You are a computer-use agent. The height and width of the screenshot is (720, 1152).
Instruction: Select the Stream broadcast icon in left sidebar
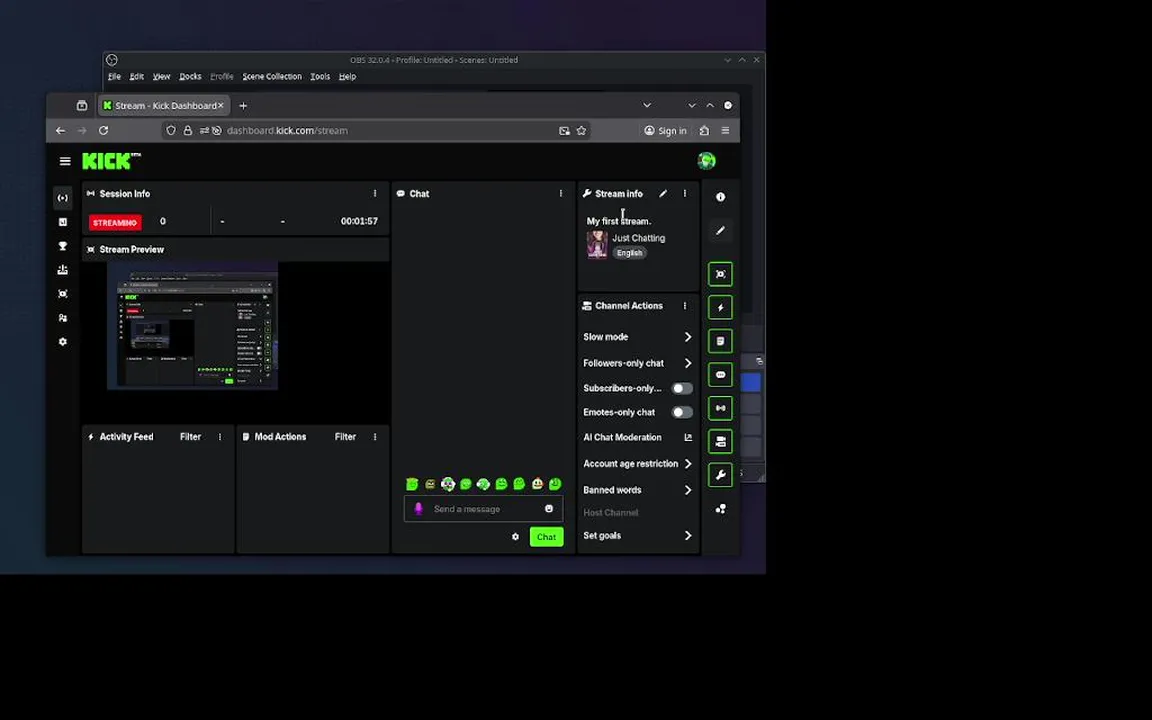(62, 198)
